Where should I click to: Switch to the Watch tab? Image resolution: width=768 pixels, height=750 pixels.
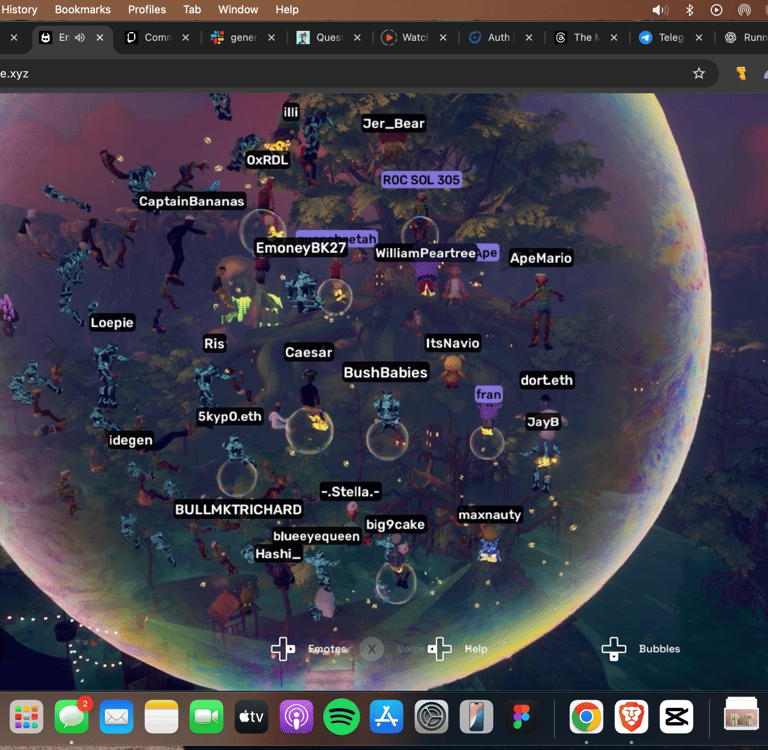coord(407,37)
